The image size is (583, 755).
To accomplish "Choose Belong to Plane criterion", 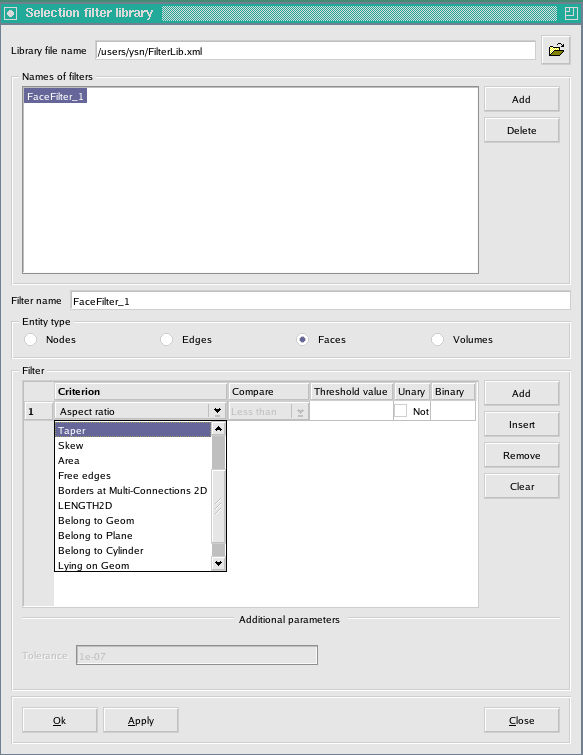I will tap(95, 535).
